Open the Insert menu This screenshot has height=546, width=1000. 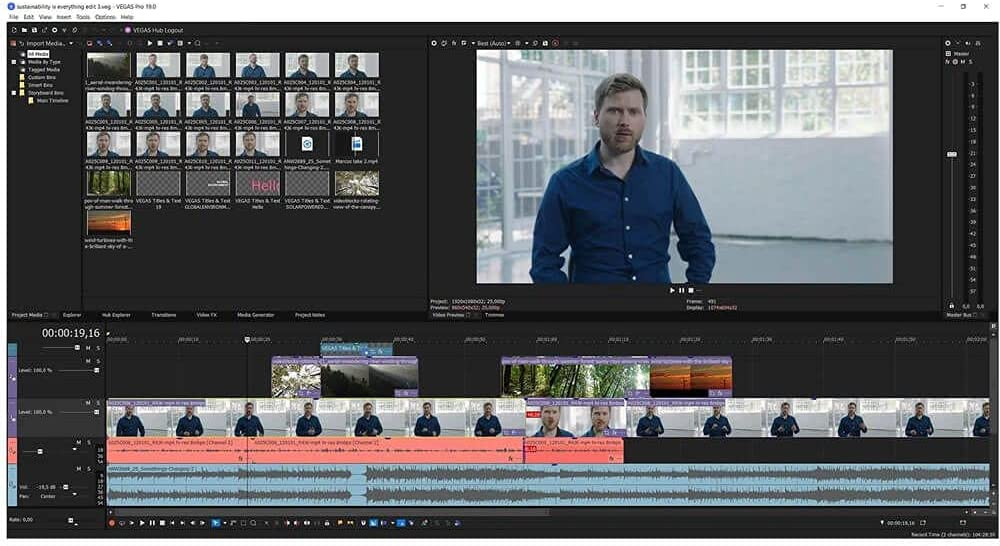[64, 17]
